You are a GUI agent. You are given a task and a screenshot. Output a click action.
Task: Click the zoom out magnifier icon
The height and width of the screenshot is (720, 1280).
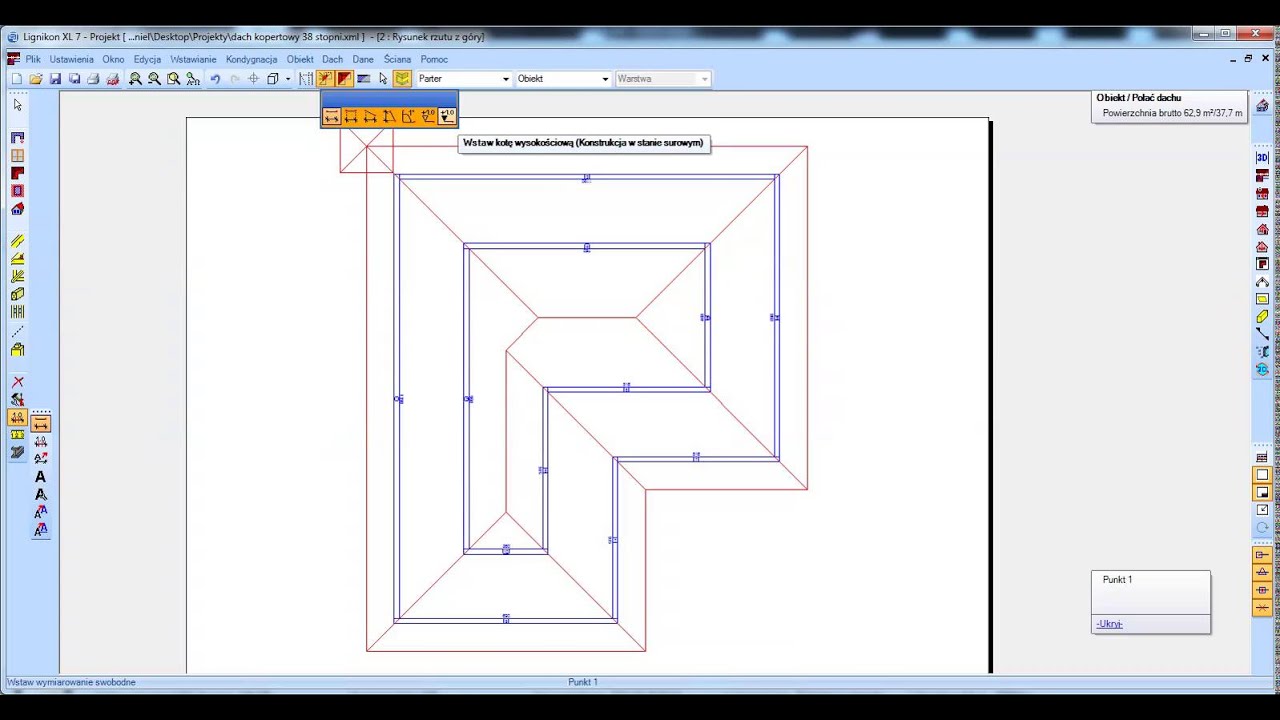pyautogui.click(x=154, y=79)
